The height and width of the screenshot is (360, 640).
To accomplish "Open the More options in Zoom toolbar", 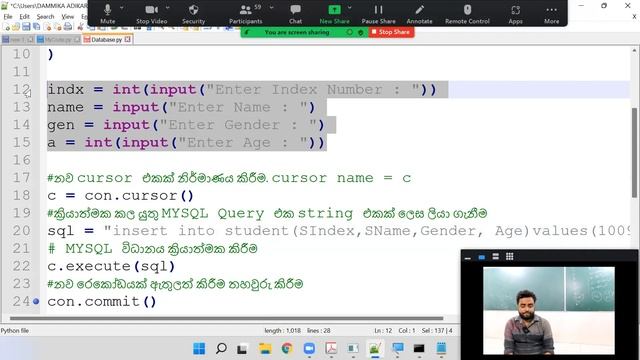I will (551, 13).
